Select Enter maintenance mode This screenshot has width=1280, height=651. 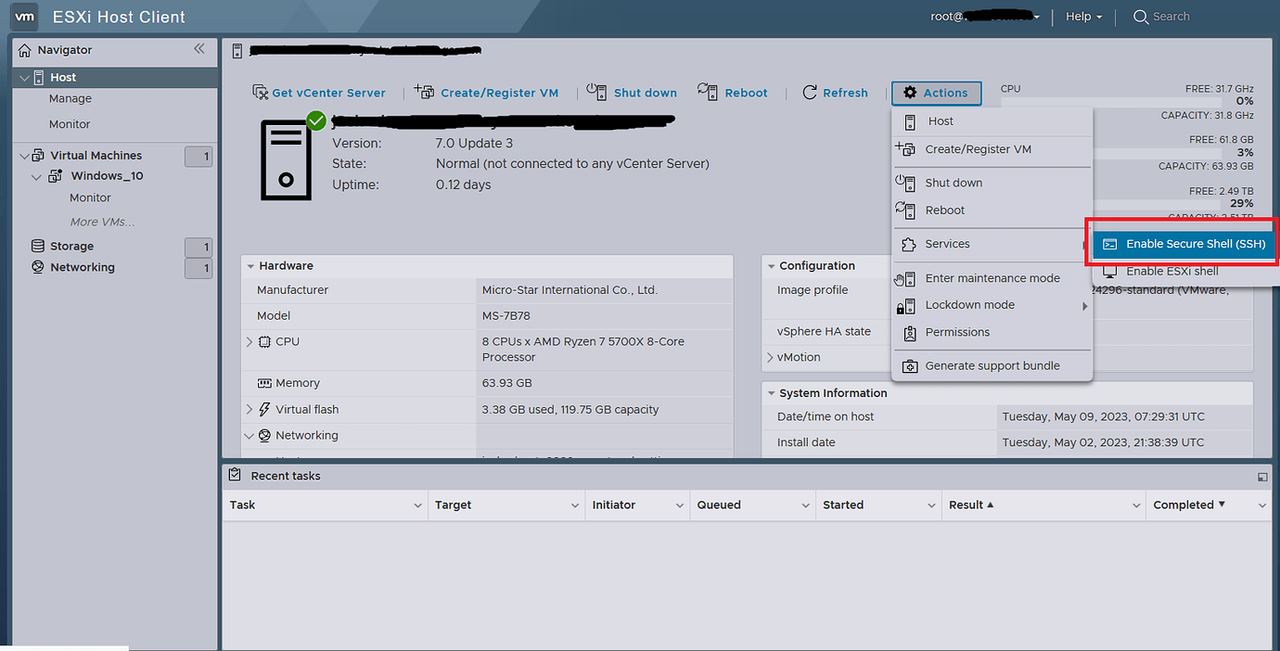point(991,278)
